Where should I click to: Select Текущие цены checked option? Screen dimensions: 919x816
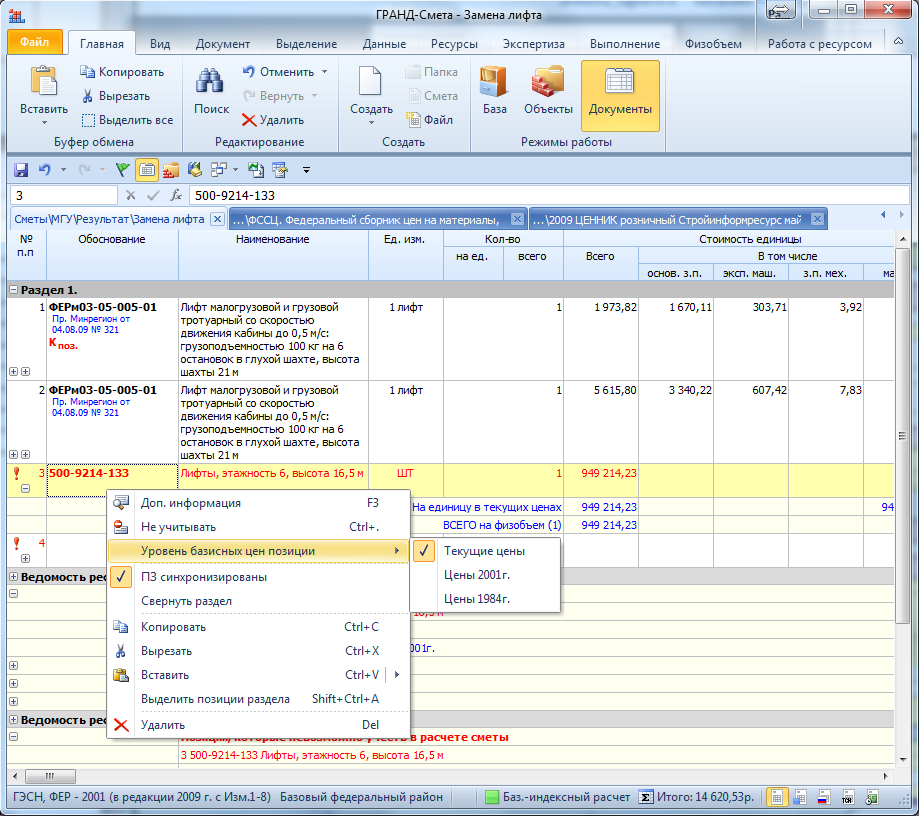pyautogui.click(x=484, y=550)
